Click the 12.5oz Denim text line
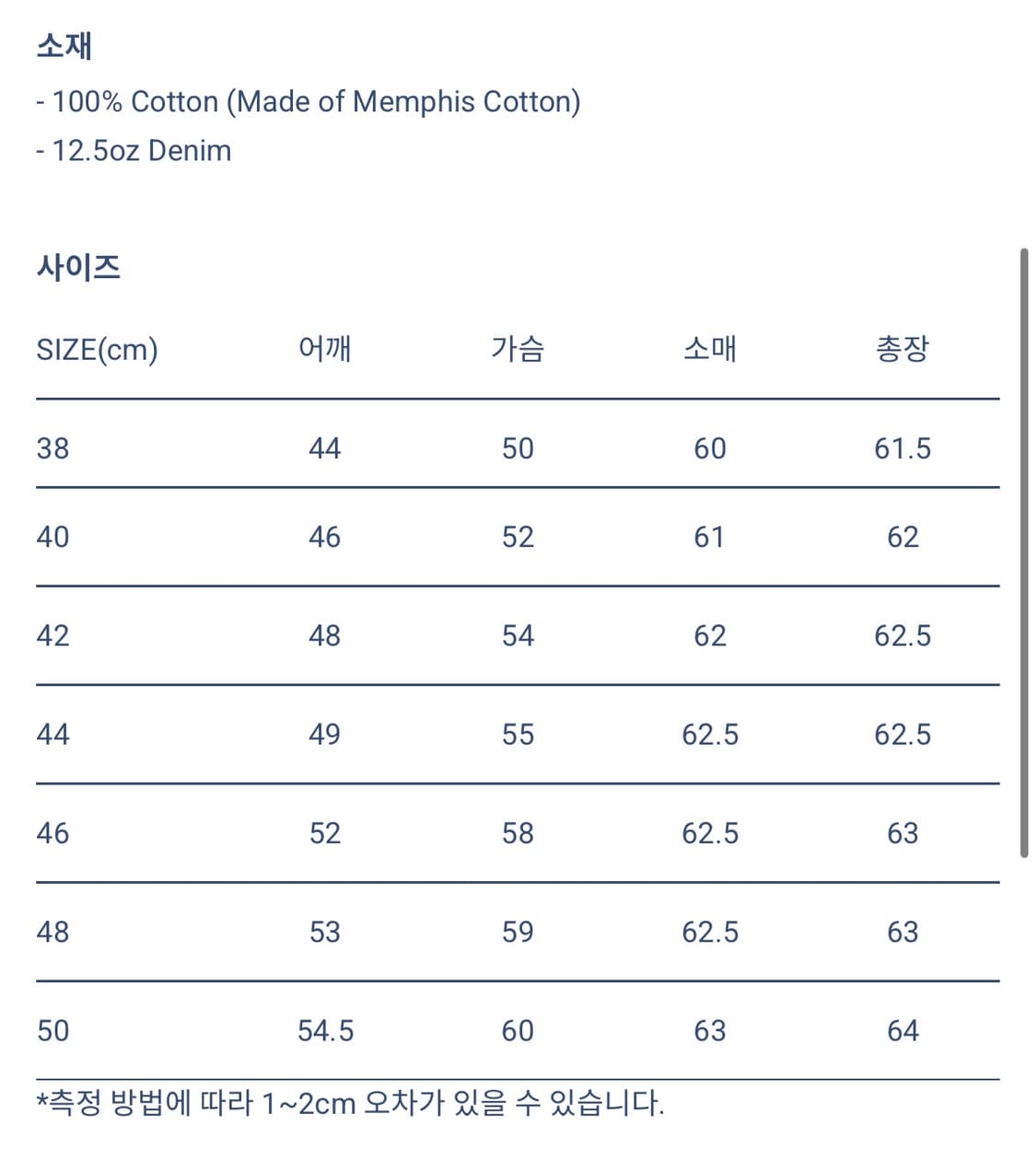1036x1149 pixels. pyautogui.click(x=134, y=150)
